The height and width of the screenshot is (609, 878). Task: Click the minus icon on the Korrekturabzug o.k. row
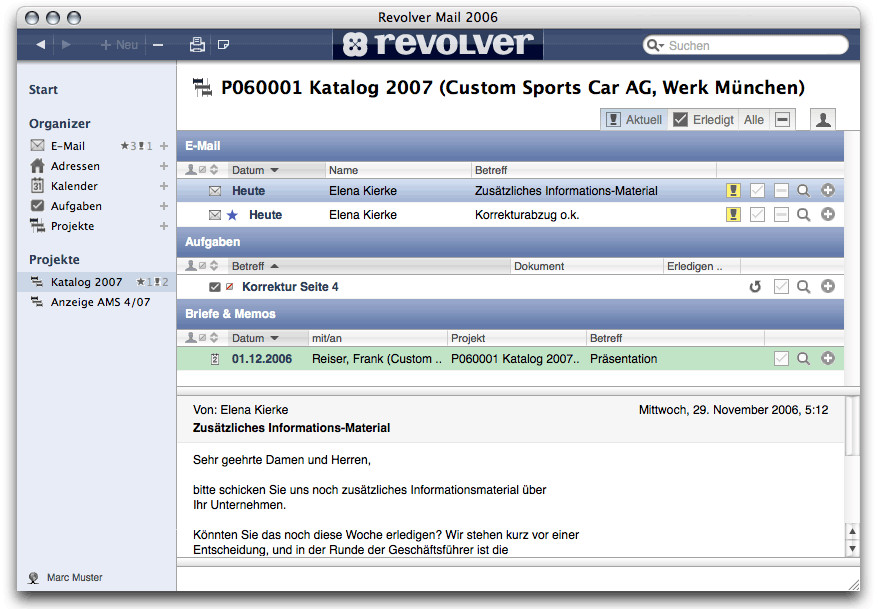click(x=781, y=214)
